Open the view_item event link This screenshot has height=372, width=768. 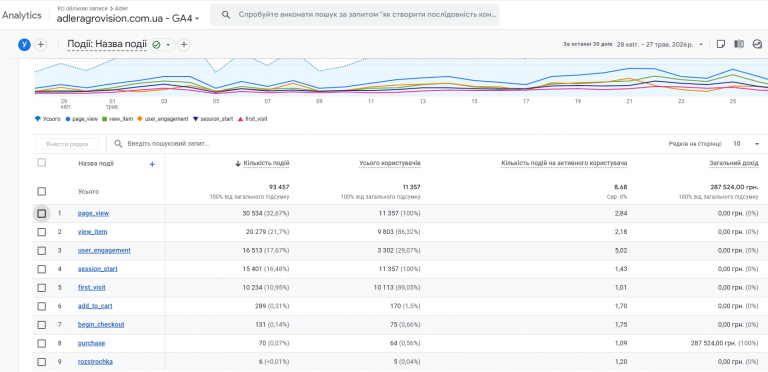93,232
